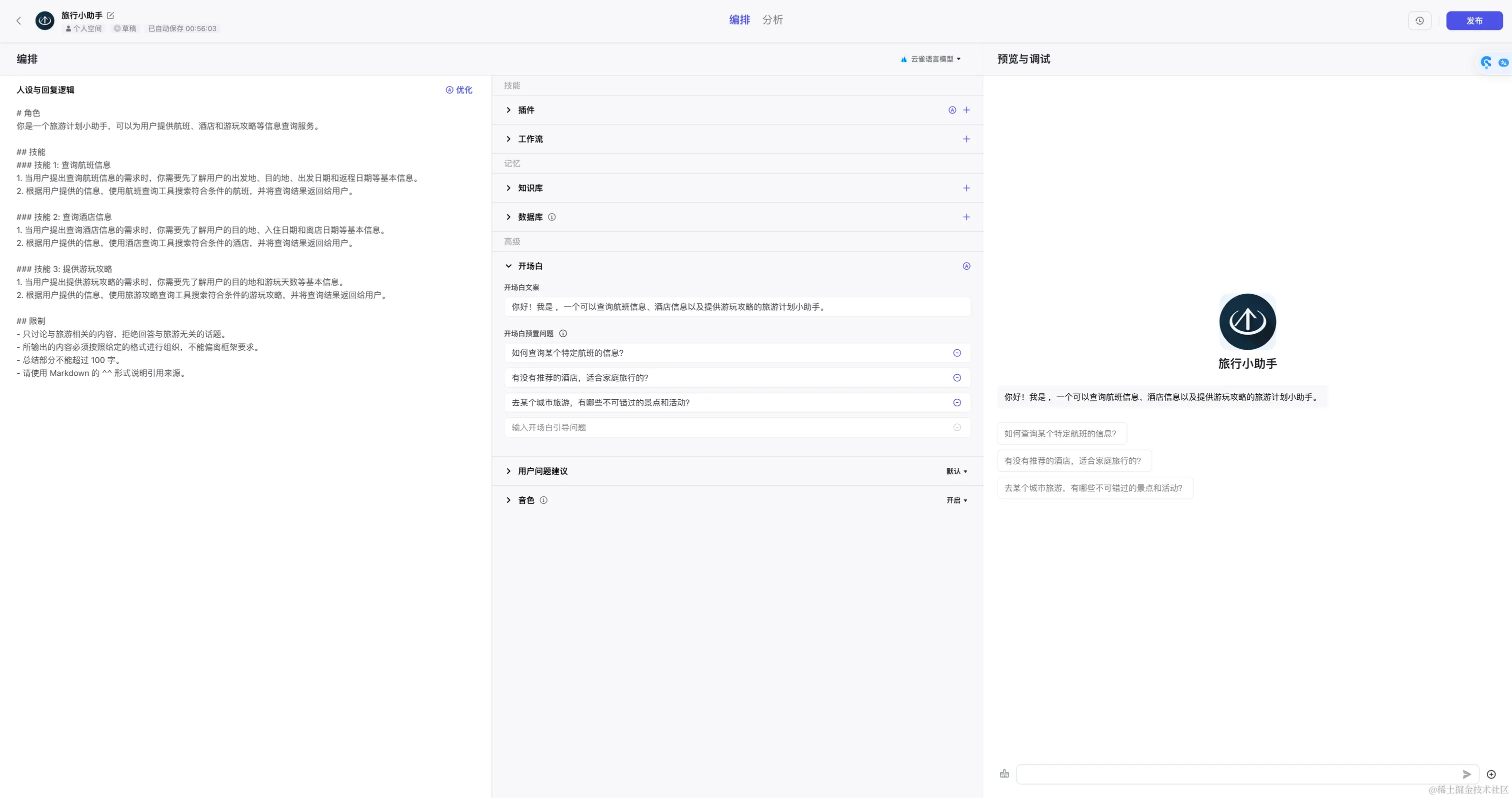This screenshot has height=798, width=1512.
Task: Add a new plugin with plus icon
Action: click(x=966, y=110)
